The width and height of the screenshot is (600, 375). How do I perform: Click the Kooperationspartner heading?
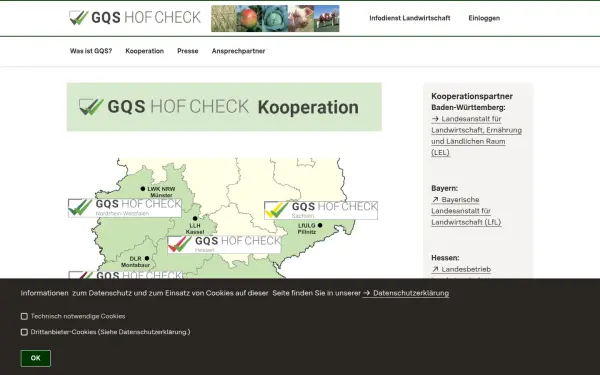pos(472,96)
